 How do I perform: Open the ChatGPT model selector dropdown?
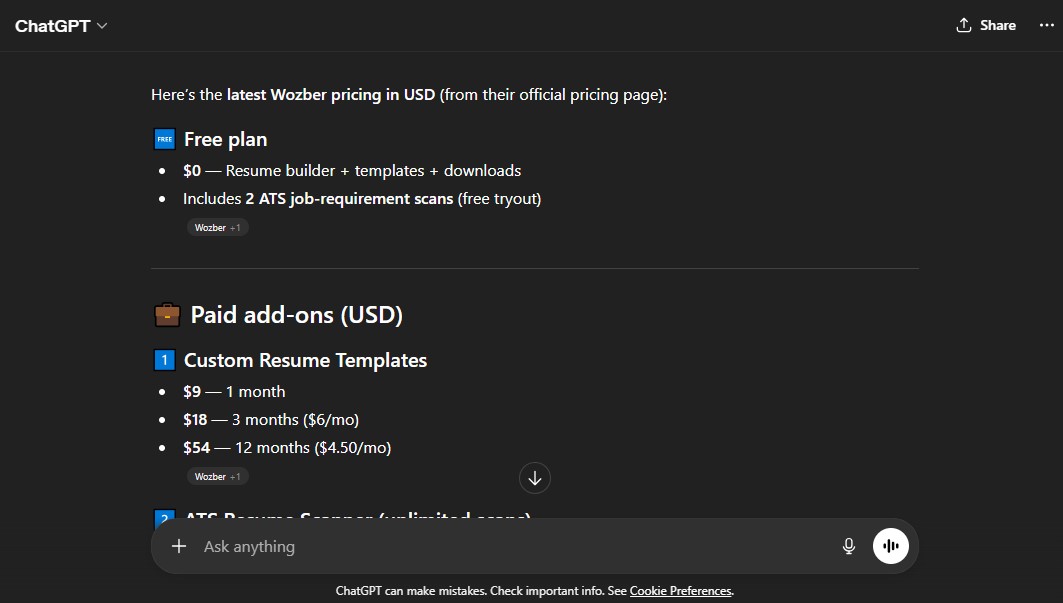click(x=100, y=27)
